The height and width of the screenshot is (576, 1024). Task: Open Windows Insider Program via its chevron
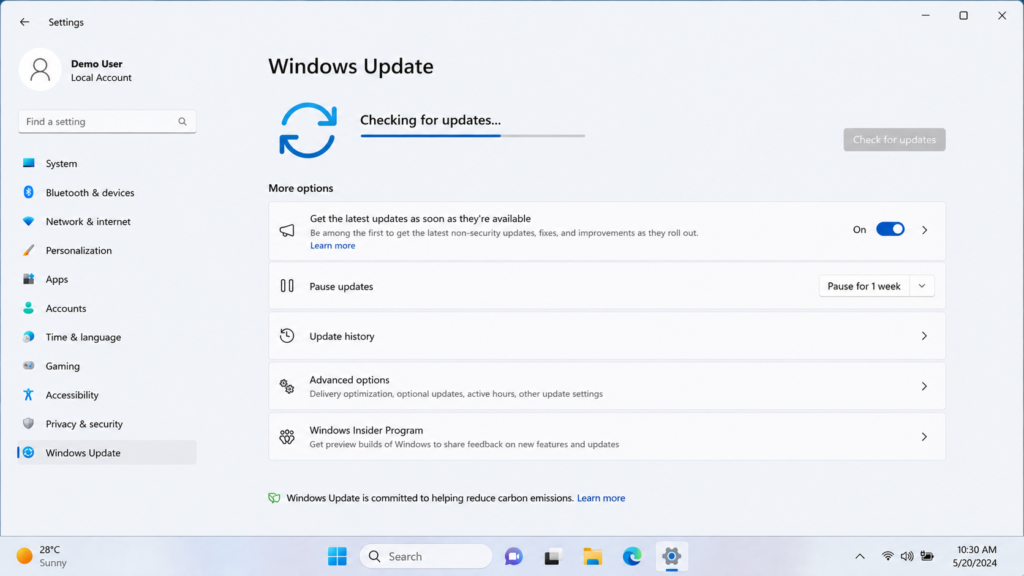924,437
